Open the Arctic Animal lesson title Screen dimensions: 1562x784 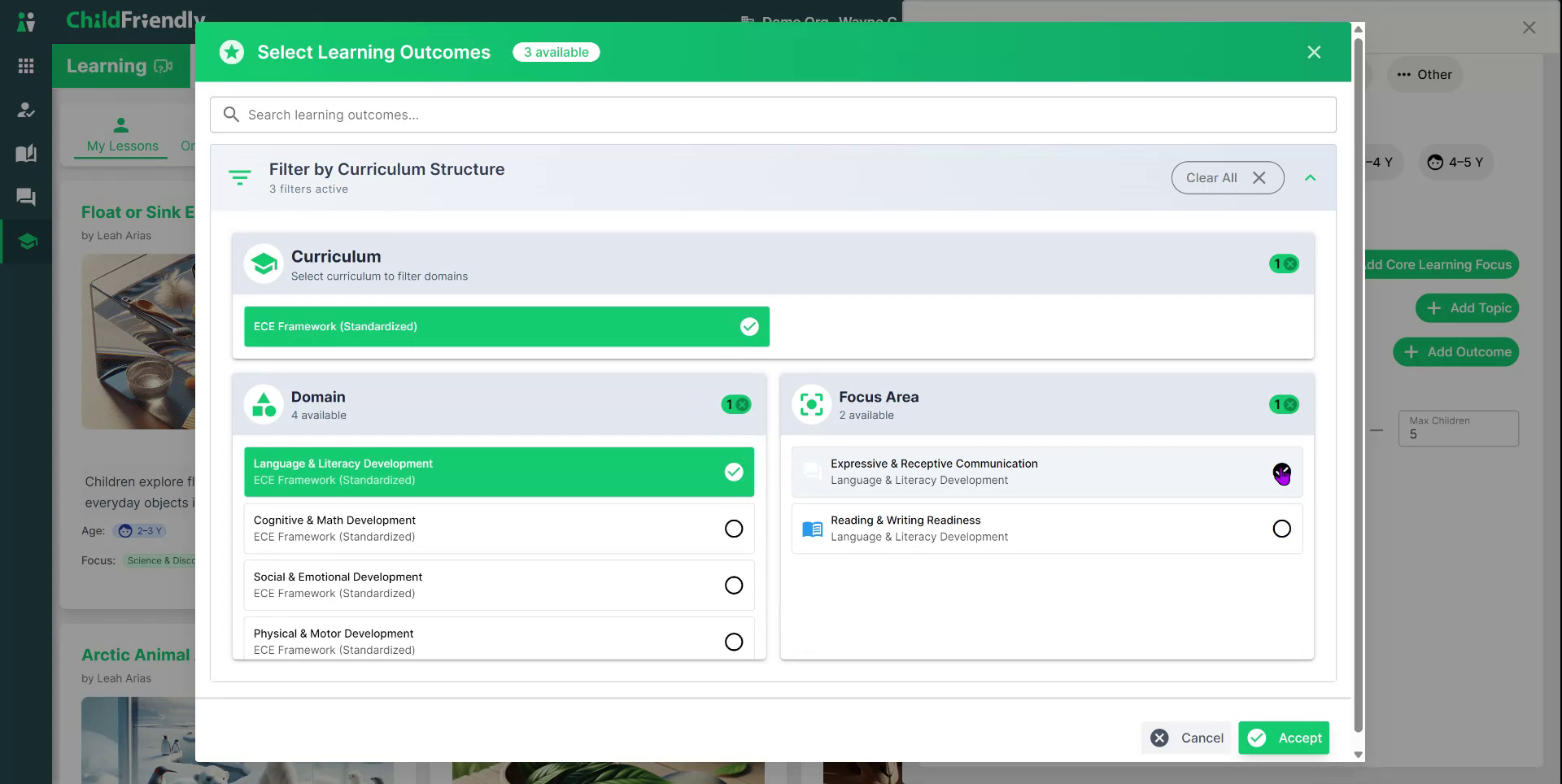click(136, 655)
